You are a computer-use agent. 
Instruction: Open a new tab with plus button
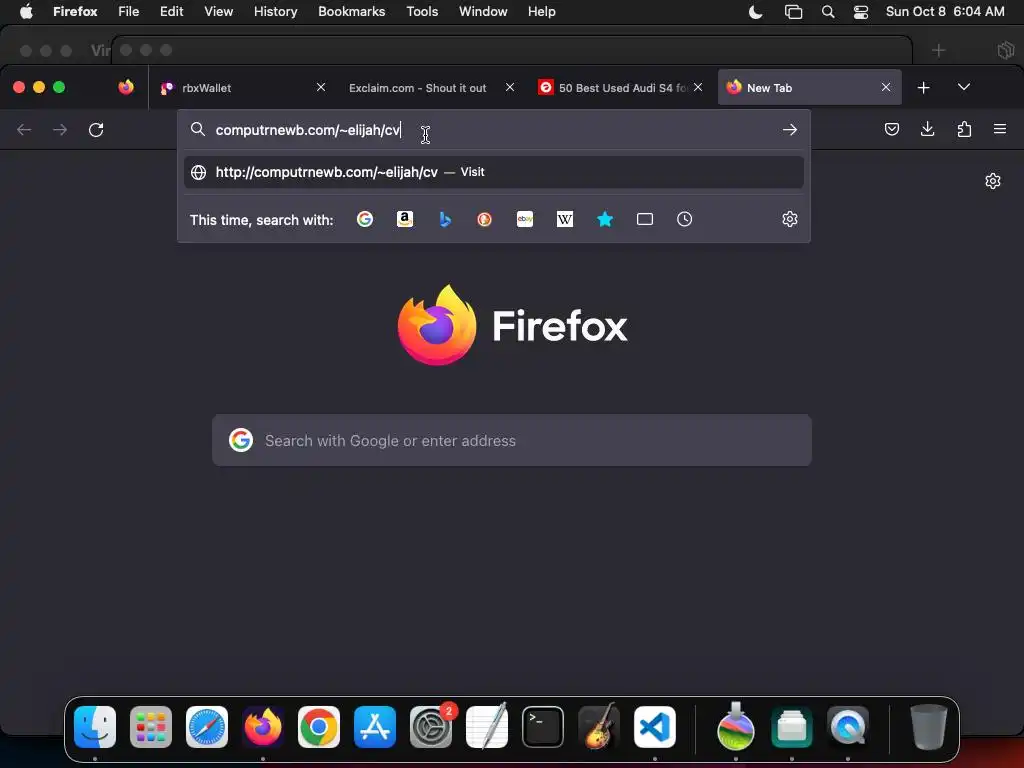coord(923,88)
